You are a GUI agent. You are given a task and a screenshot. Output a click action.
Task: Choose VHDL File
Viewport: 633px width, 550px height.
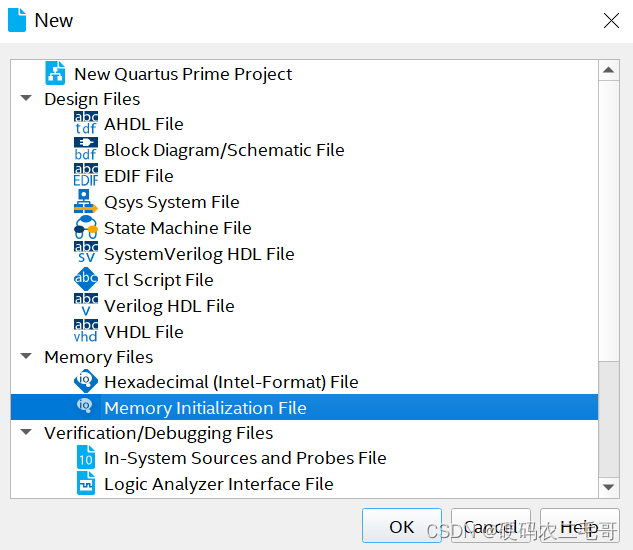pyautogui.click(x=144, y=332)
